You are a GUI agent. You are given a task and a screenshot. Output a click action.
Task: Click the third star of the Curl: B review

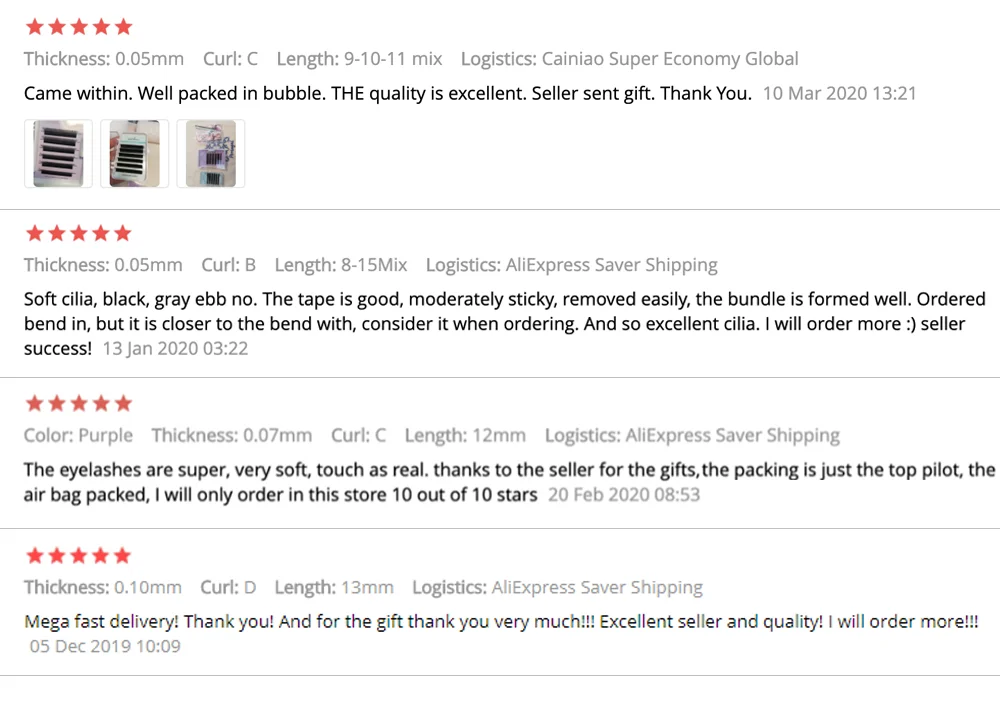pos(78,233)
